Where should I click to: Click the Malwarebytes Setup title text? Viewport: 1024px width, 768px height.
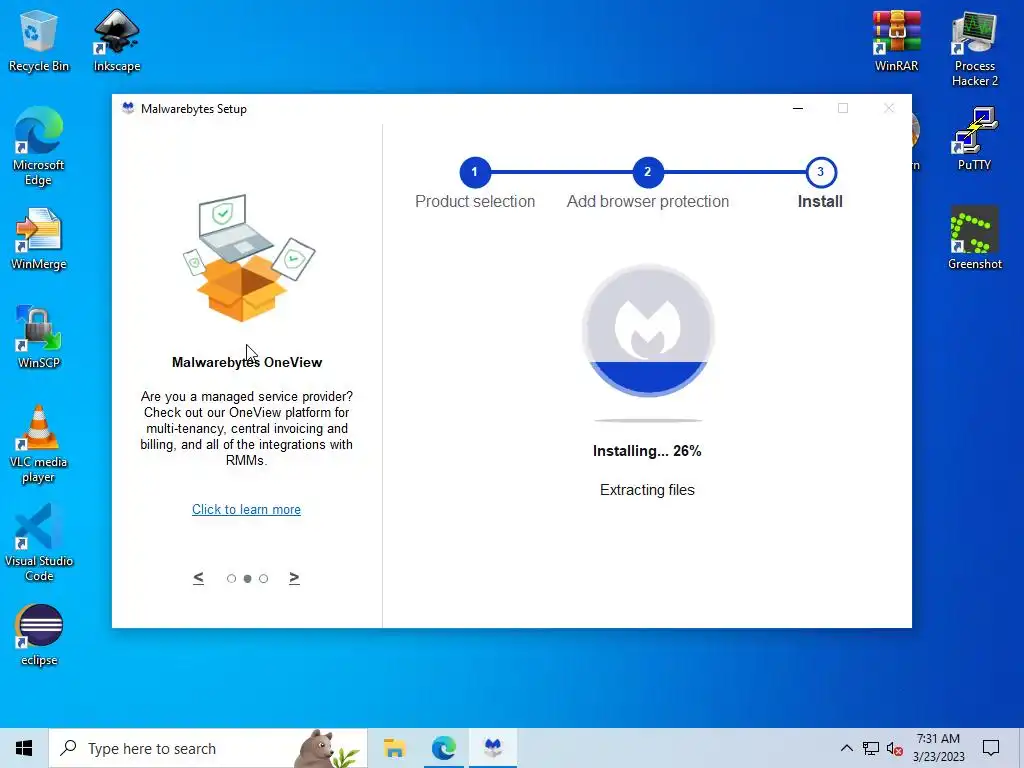pyautogui.click(x=194, y=109)
